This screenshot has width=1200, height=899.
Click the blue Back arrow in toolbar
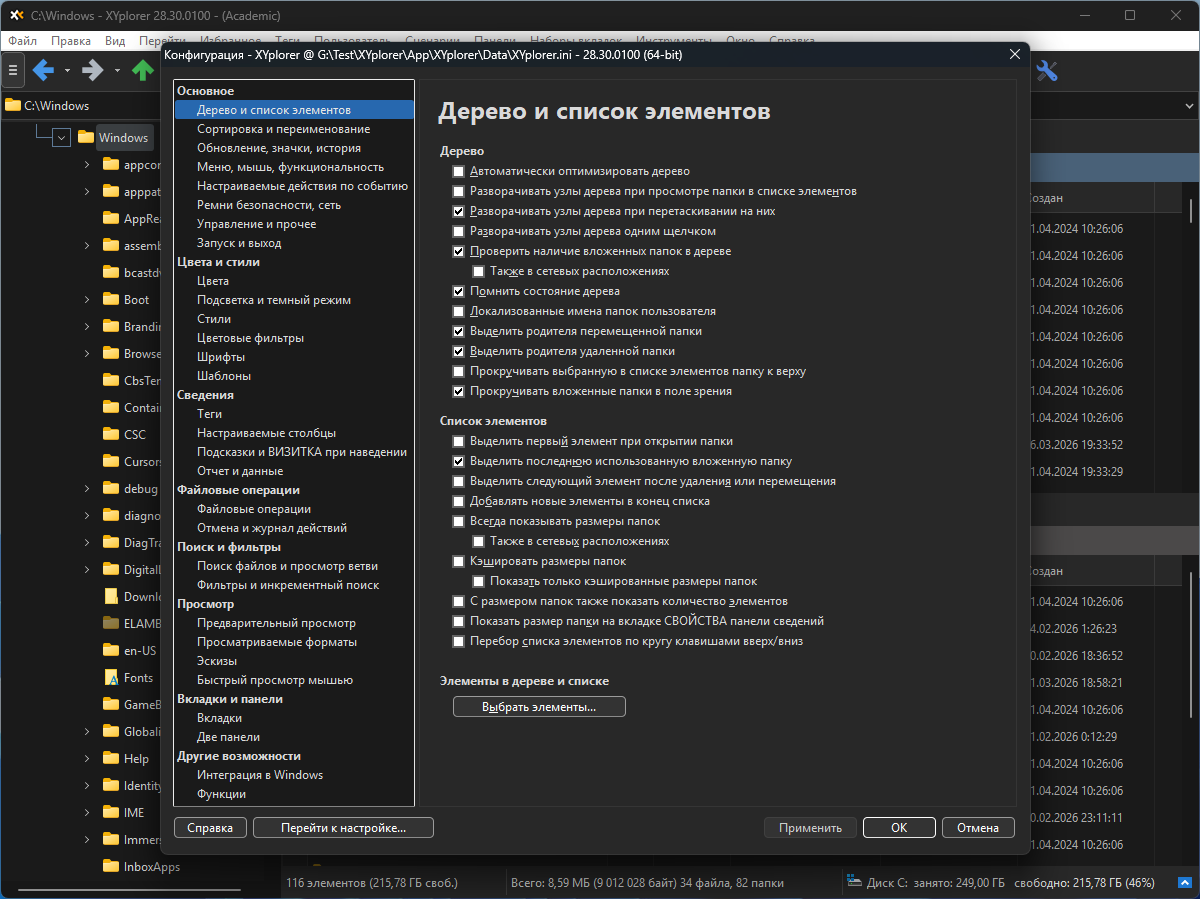tap(43, 70)
